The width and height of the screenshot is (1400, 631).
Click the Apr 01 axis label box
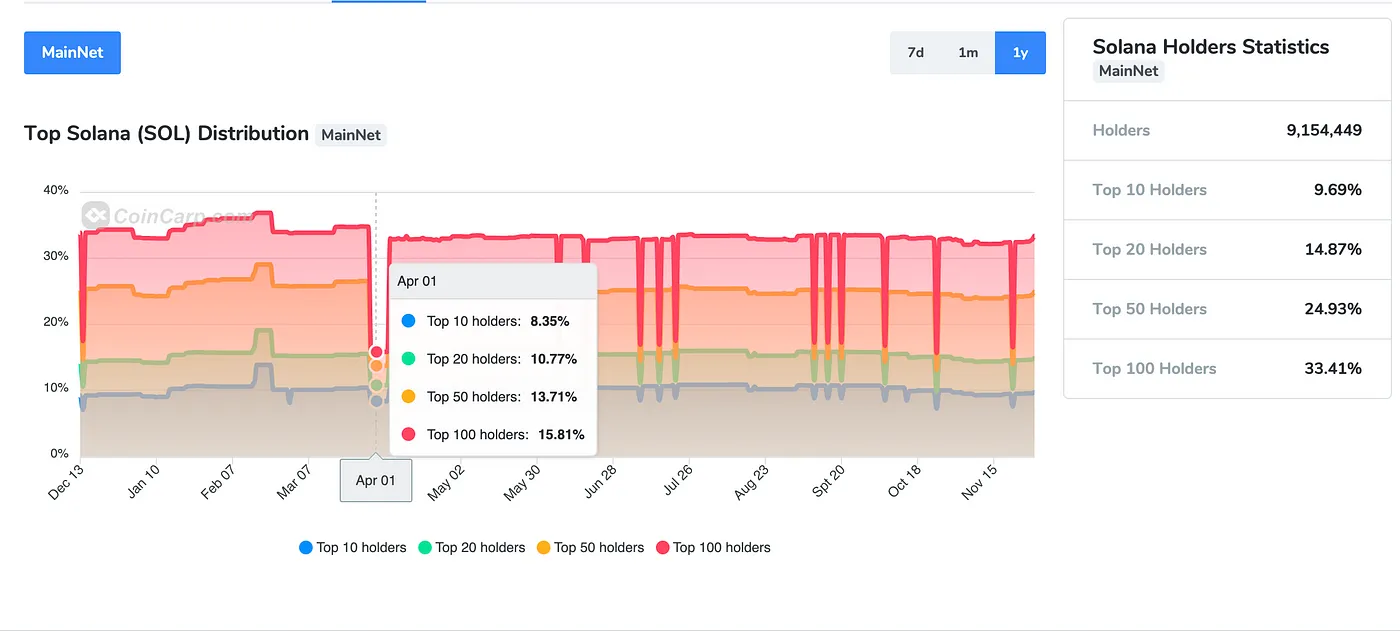click(376, 480)
